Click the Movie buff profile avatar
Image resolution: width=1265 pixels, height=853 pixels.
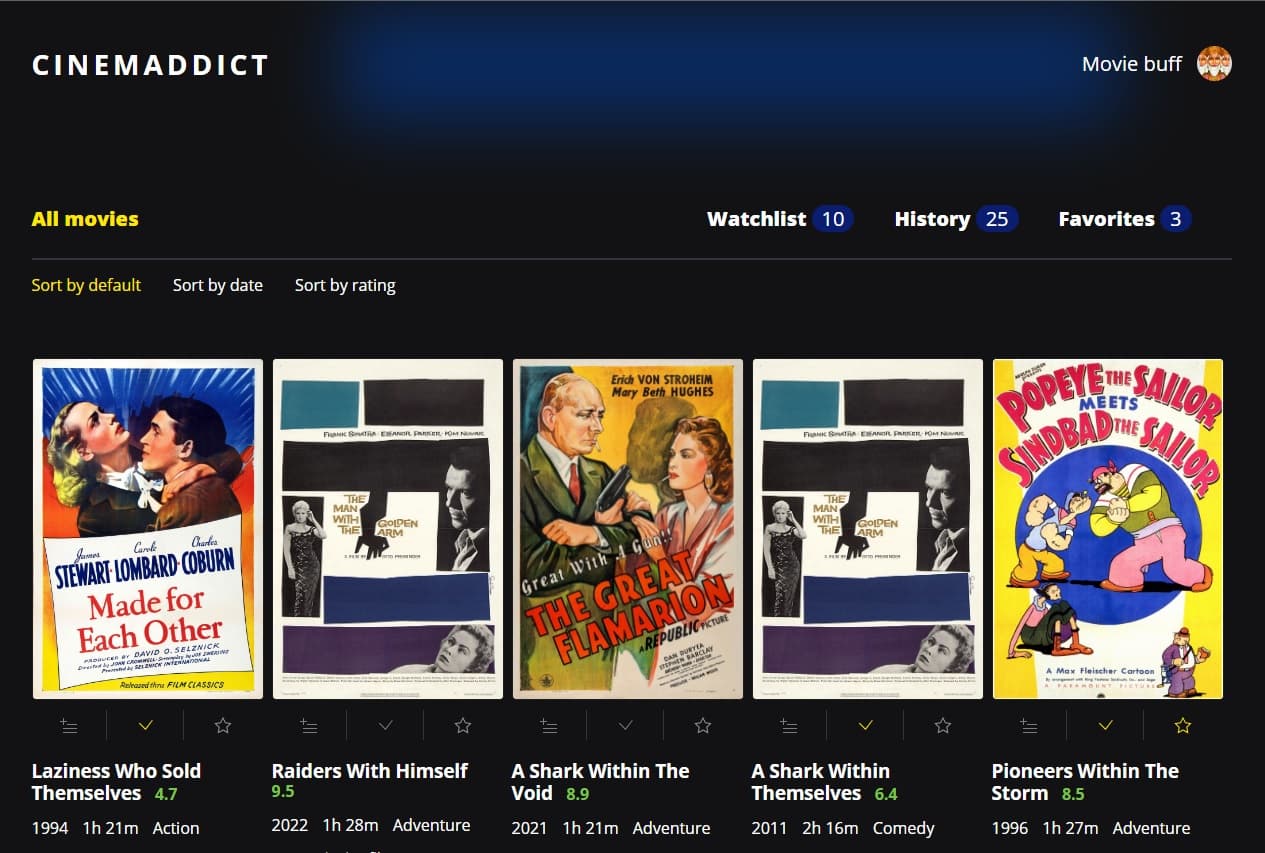coord(1214,64)
